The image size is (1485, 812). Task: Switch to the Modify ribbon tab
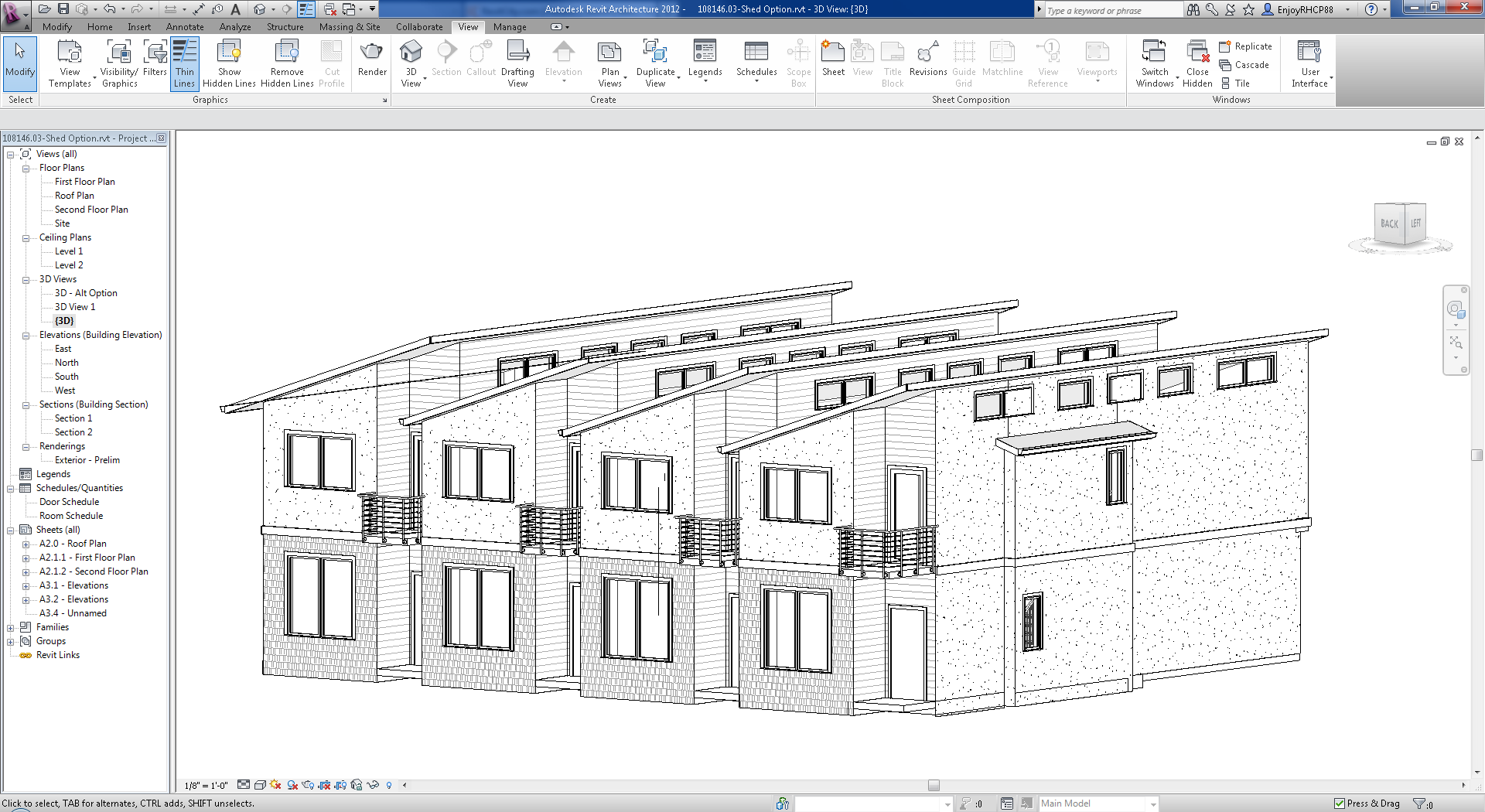(x=57, y=26)
